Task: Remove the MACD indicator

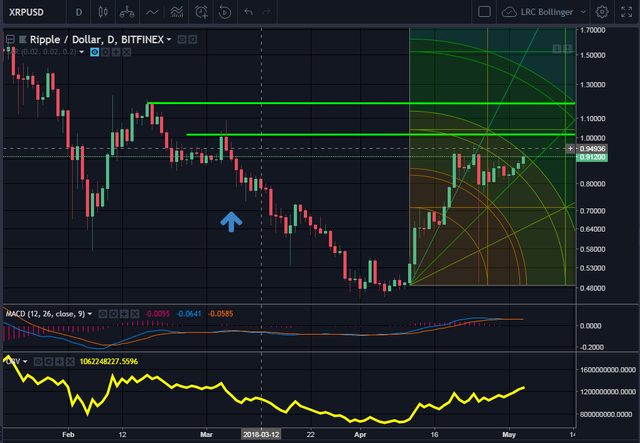Action: click(135, 314)
